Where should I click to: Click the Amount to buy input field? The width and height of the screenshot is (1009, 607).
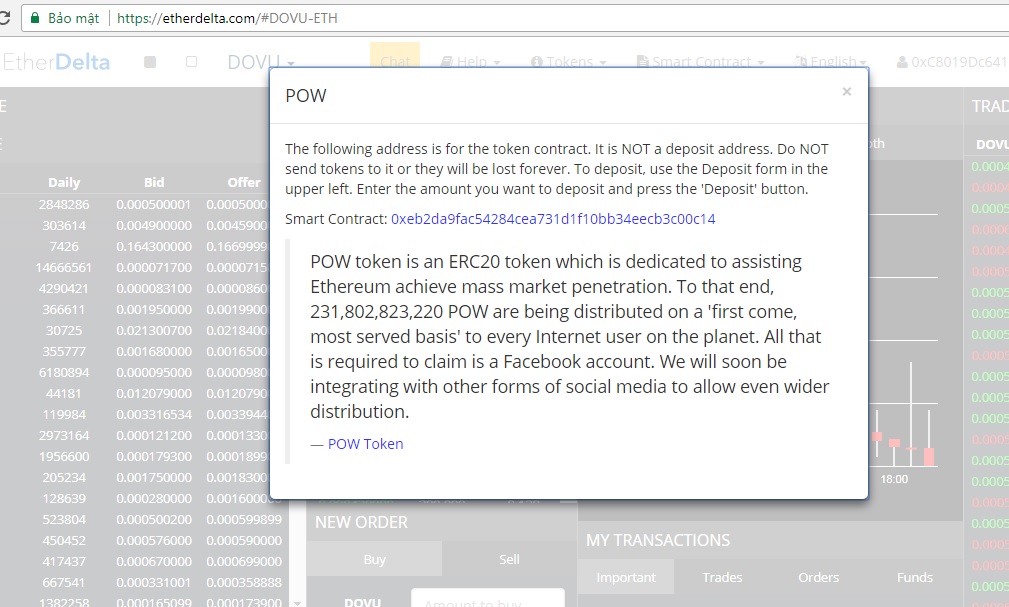coord(488,599)
